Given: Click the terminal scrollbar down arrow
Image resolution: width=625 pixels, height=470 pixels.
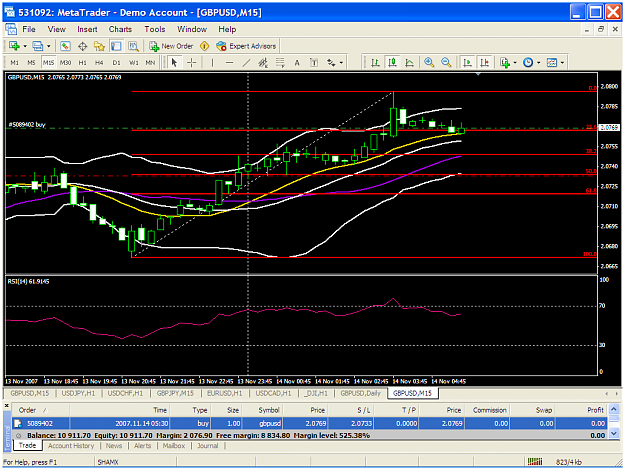Looking at the screenshot, I should point(614,433).
